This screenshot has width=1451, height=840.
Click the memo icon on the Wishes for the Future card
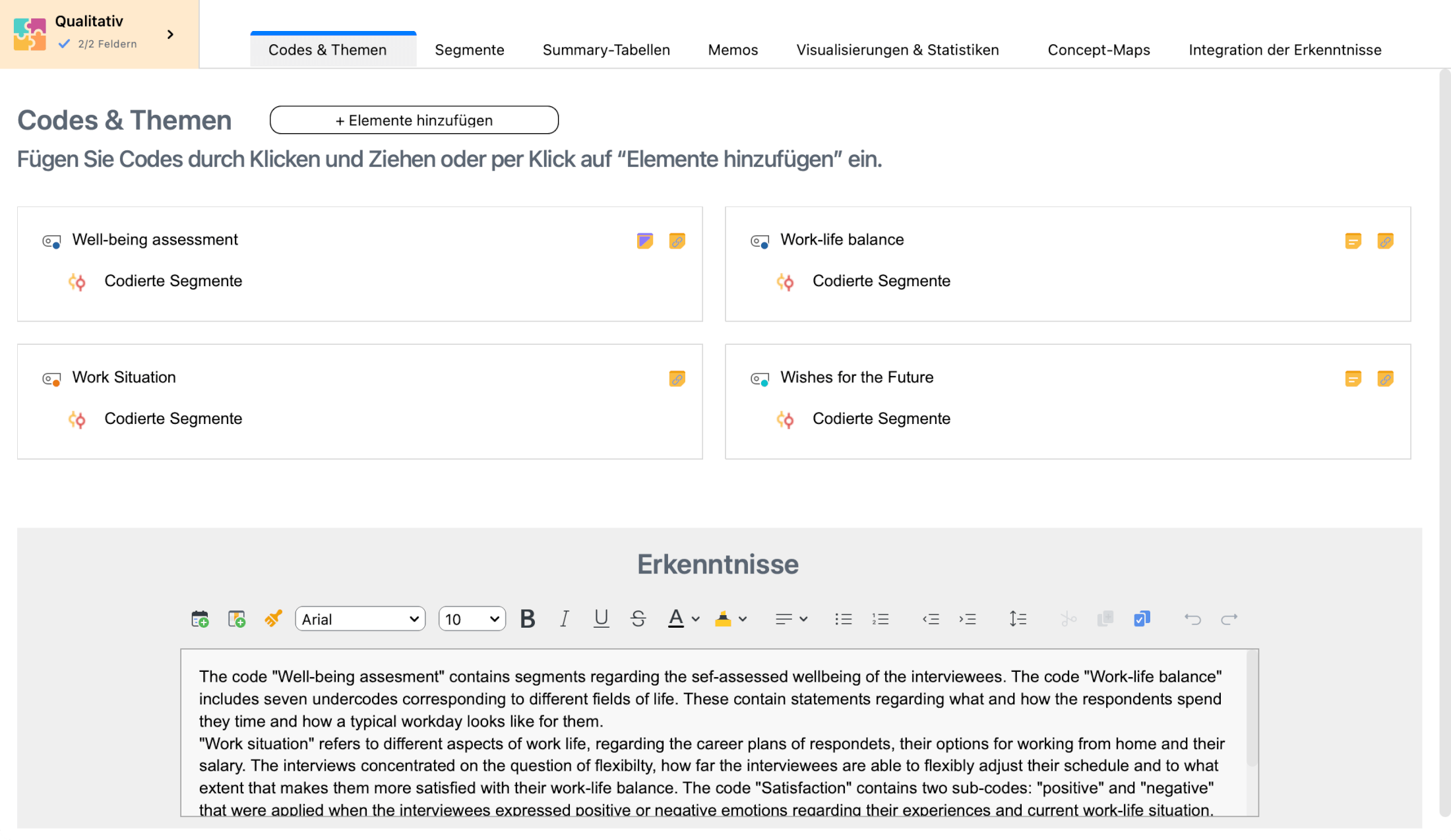click(x=1353, y=378)
